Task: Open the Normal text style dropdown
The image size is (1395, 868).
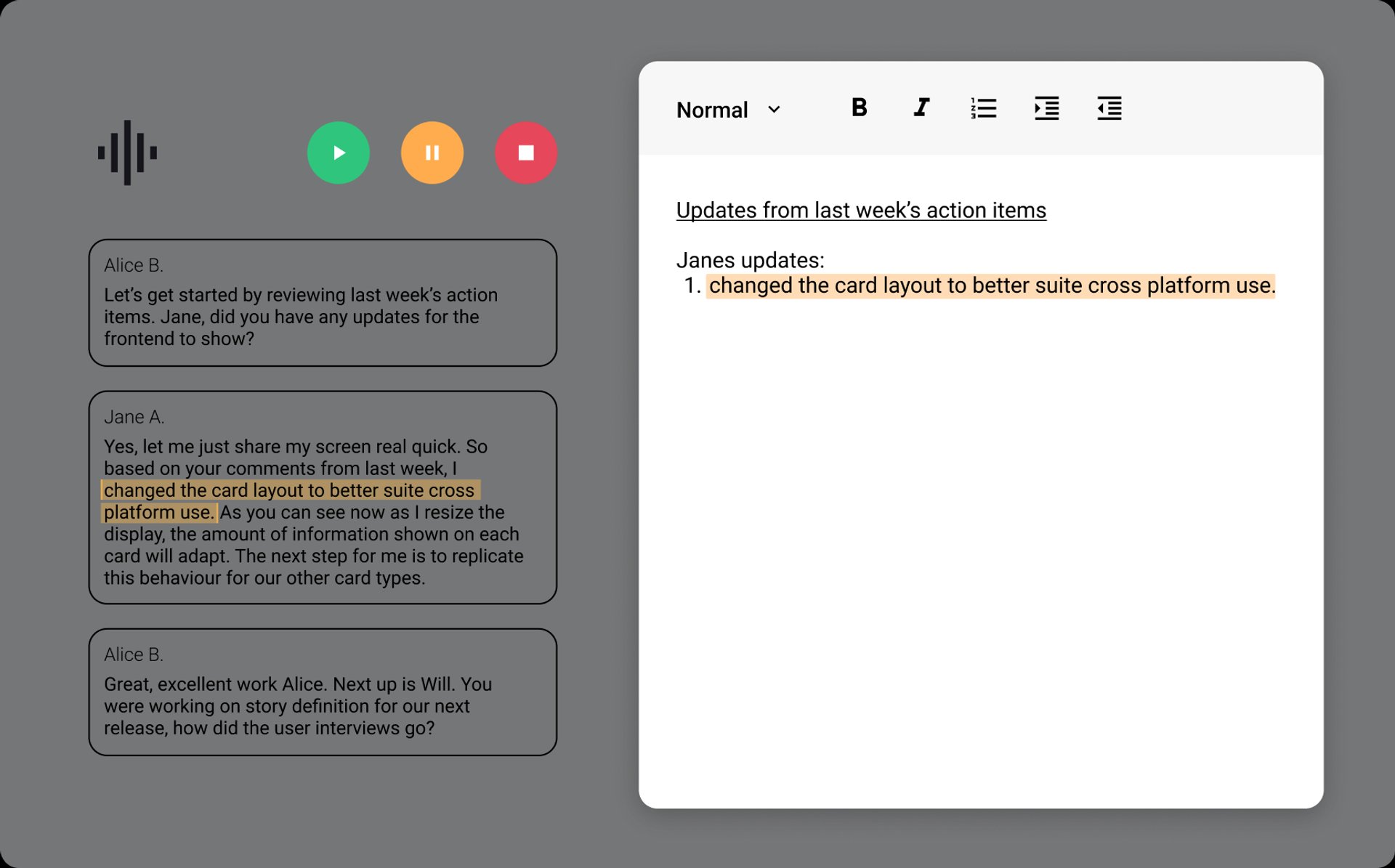Action: pyautogui.click(x=712, y=110)
